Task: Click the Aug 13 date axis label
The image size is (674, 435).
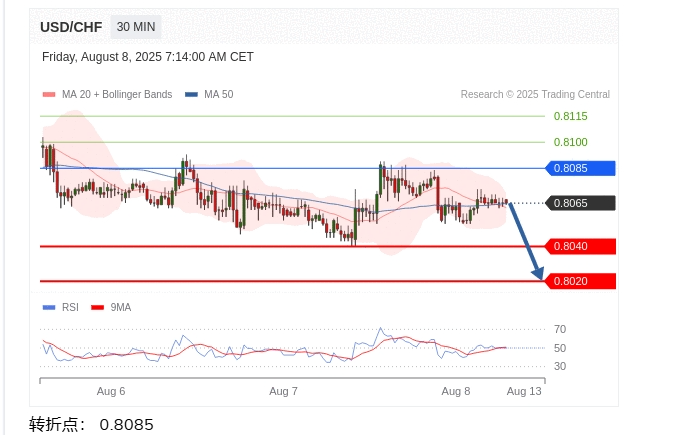Action: pyautogui.click(x=524, y=391)
